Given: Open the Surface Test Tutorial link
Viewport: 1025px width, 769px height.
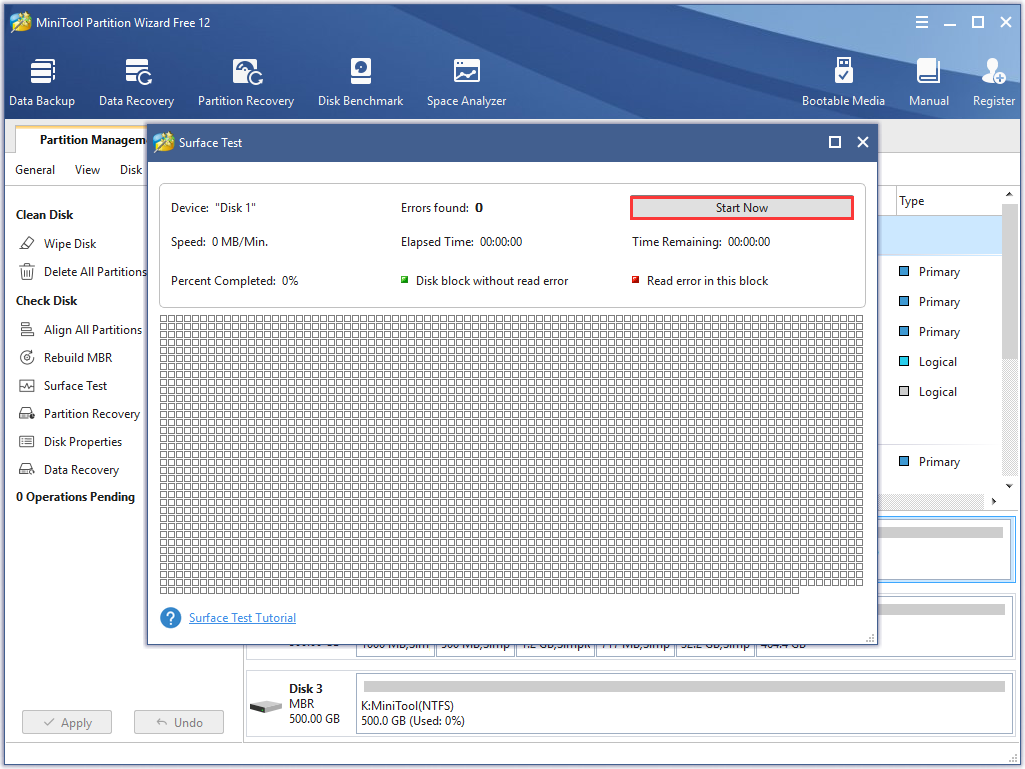Looking at the screenshot, I should 243,618.
